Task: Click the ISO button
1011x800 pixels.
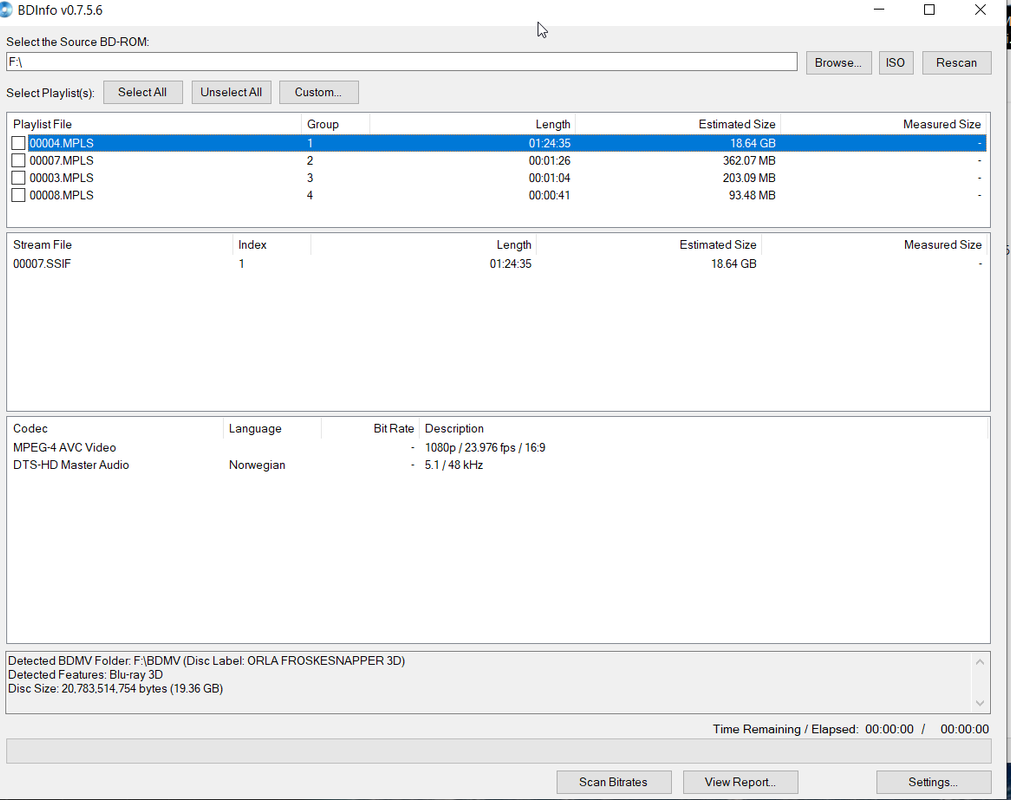Action: click(x=896, y=63)
